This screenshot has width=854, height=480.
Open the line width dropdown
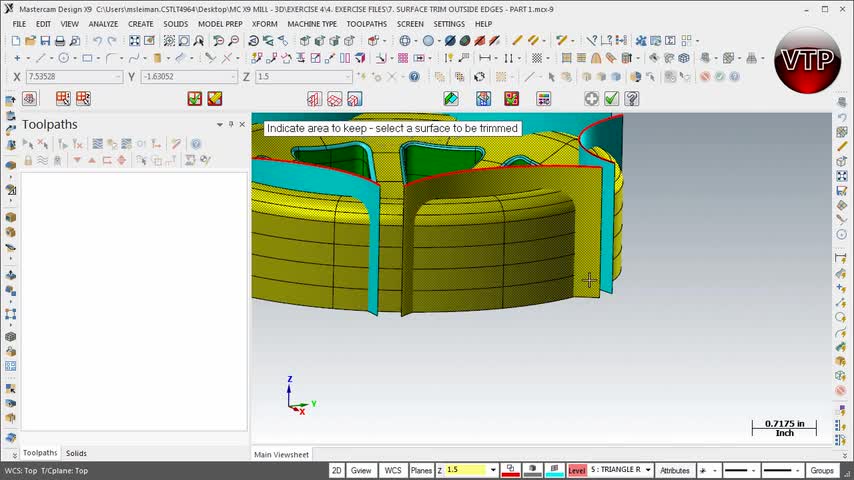(797, 470)
